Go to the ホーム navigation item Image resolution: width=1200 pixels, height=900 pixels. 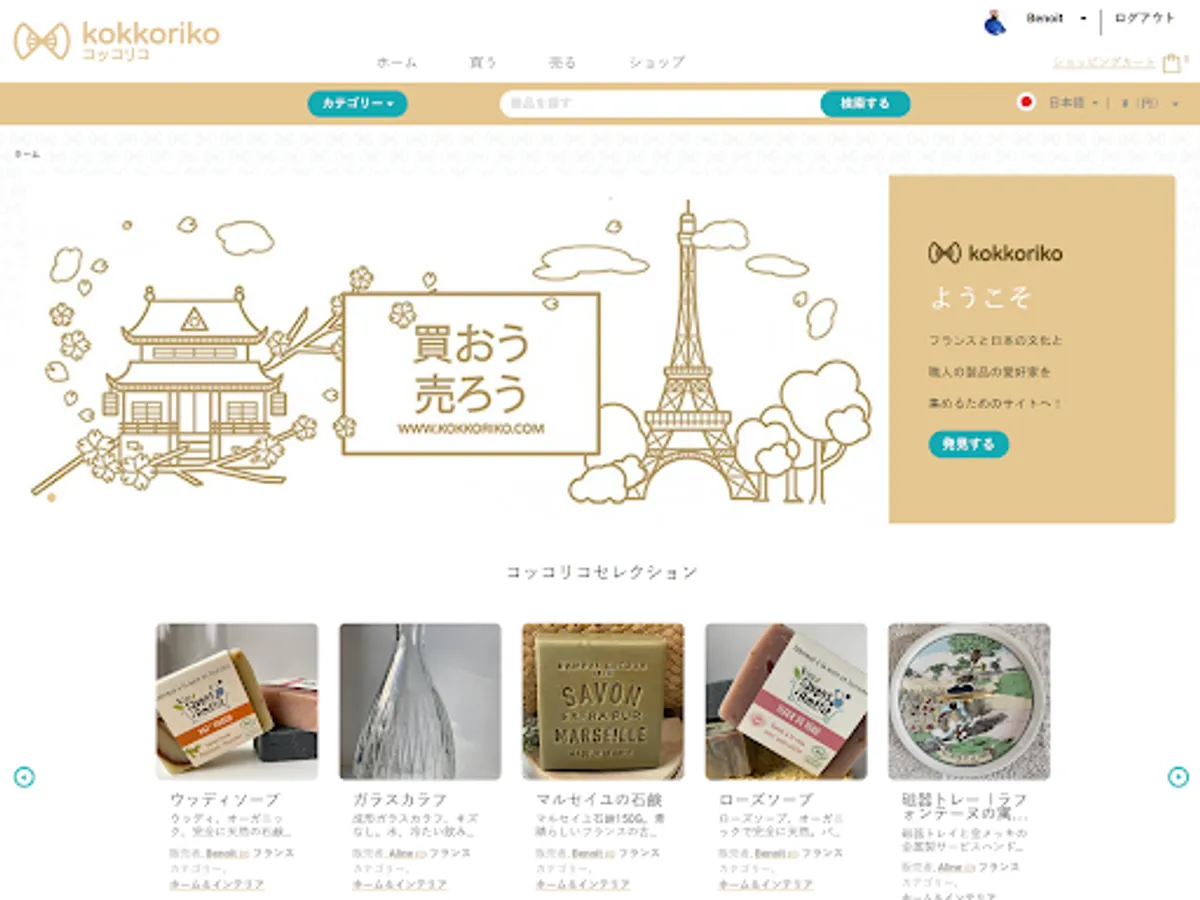[397, 62]
